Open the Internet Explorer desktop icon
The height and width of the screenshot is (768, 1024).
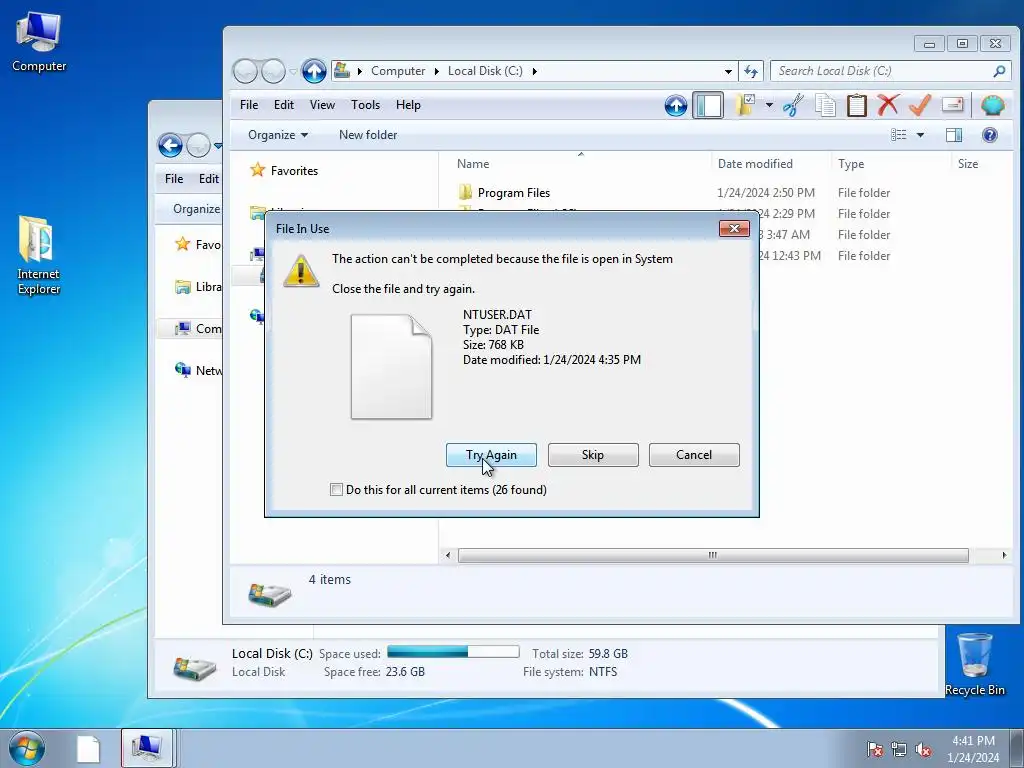(x=38, y=255)
